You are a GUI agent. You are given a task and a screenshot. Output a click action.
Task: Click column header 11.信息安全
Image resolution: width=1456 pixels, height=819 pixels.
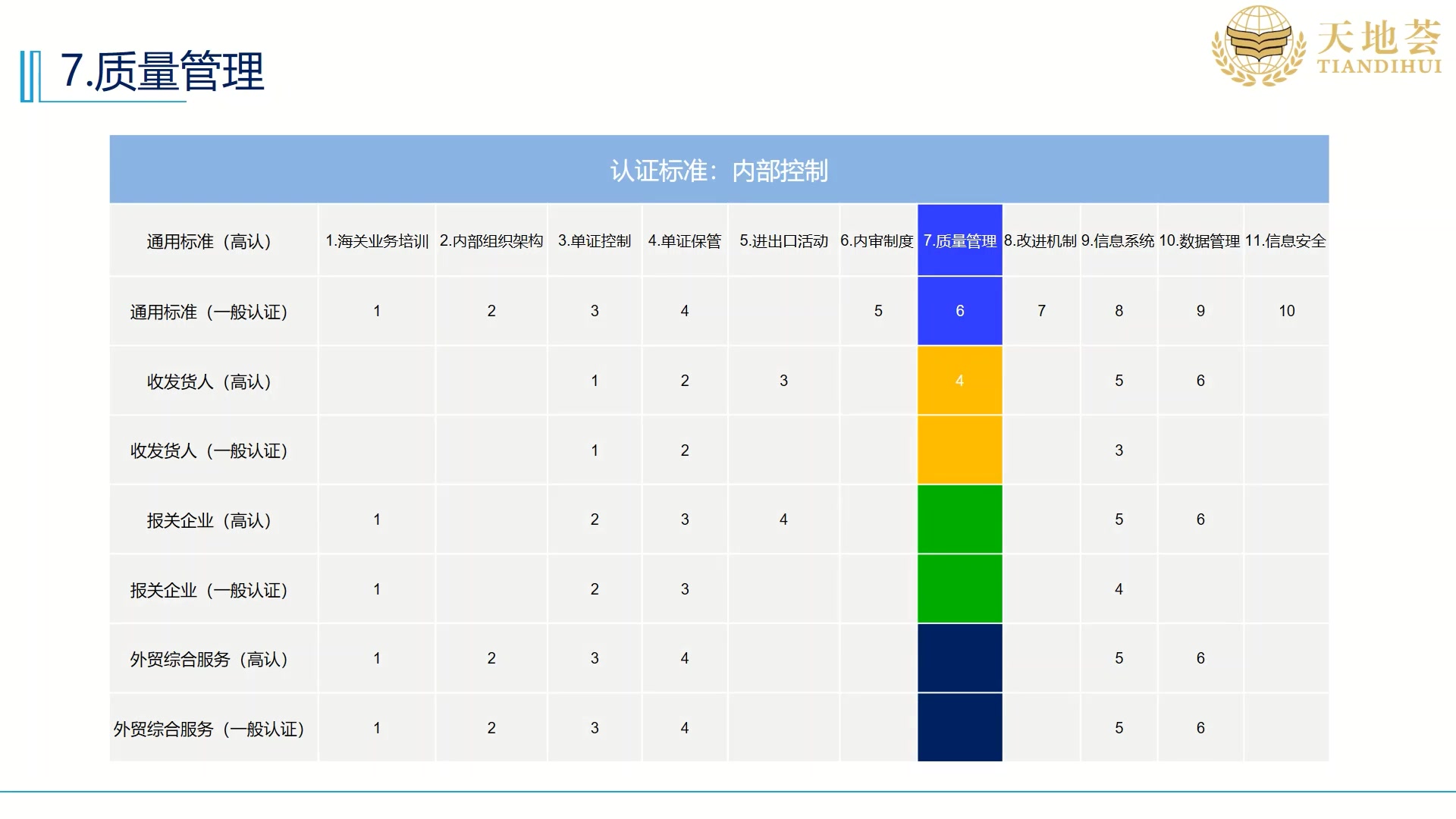pos(1285,241)
